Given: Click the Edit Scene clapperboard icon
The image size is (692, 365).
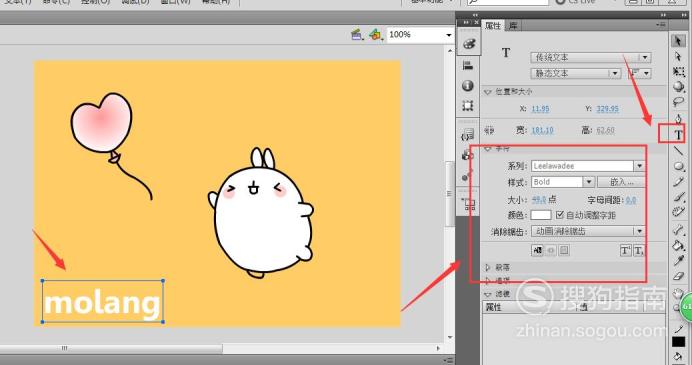Looking at the screenshot, I should pyautogui.click(x=357, y=34).
